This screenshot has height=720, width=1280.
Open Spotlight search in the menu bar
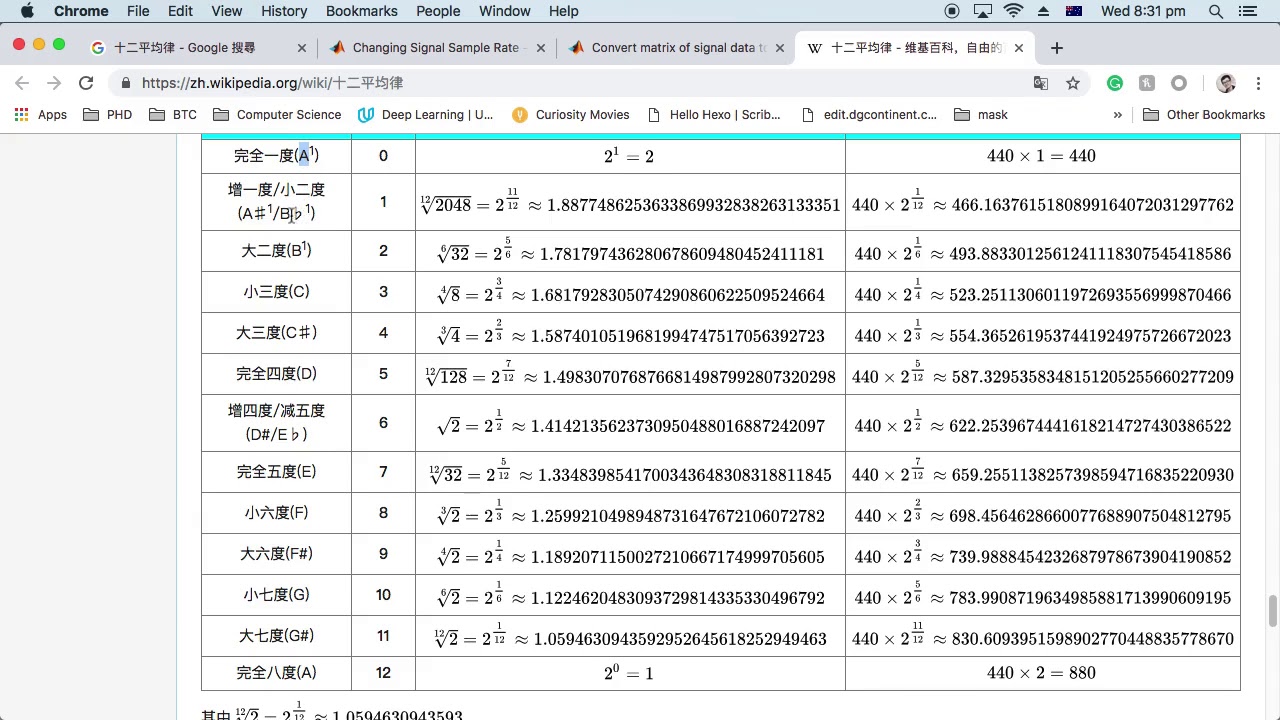click(x=1216, y=11)
